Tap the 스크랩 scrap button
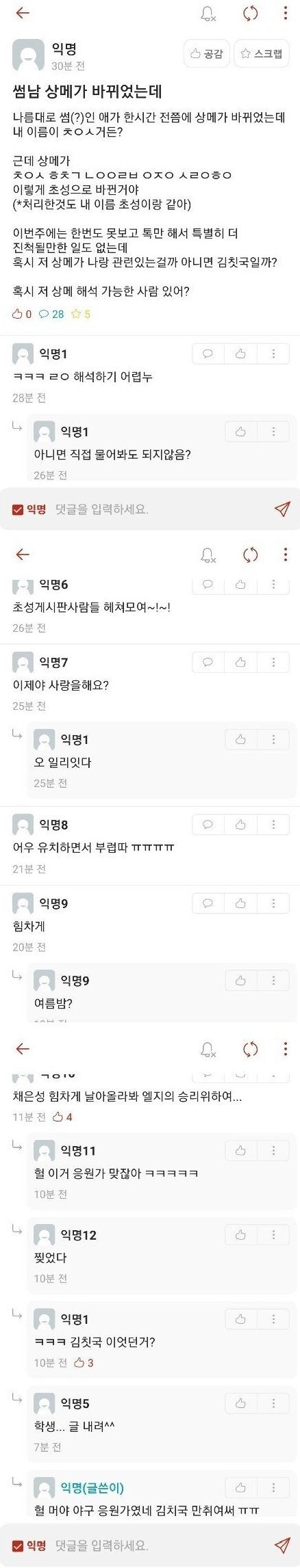The image size is (300, 1568). pos(260,54)
